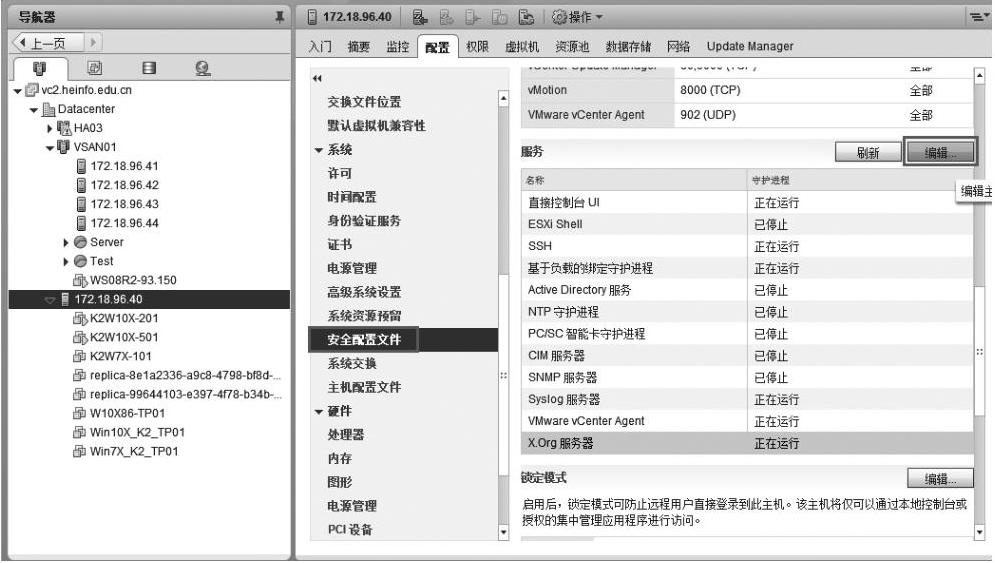Open the Update Manager tab

pos(750,46)
